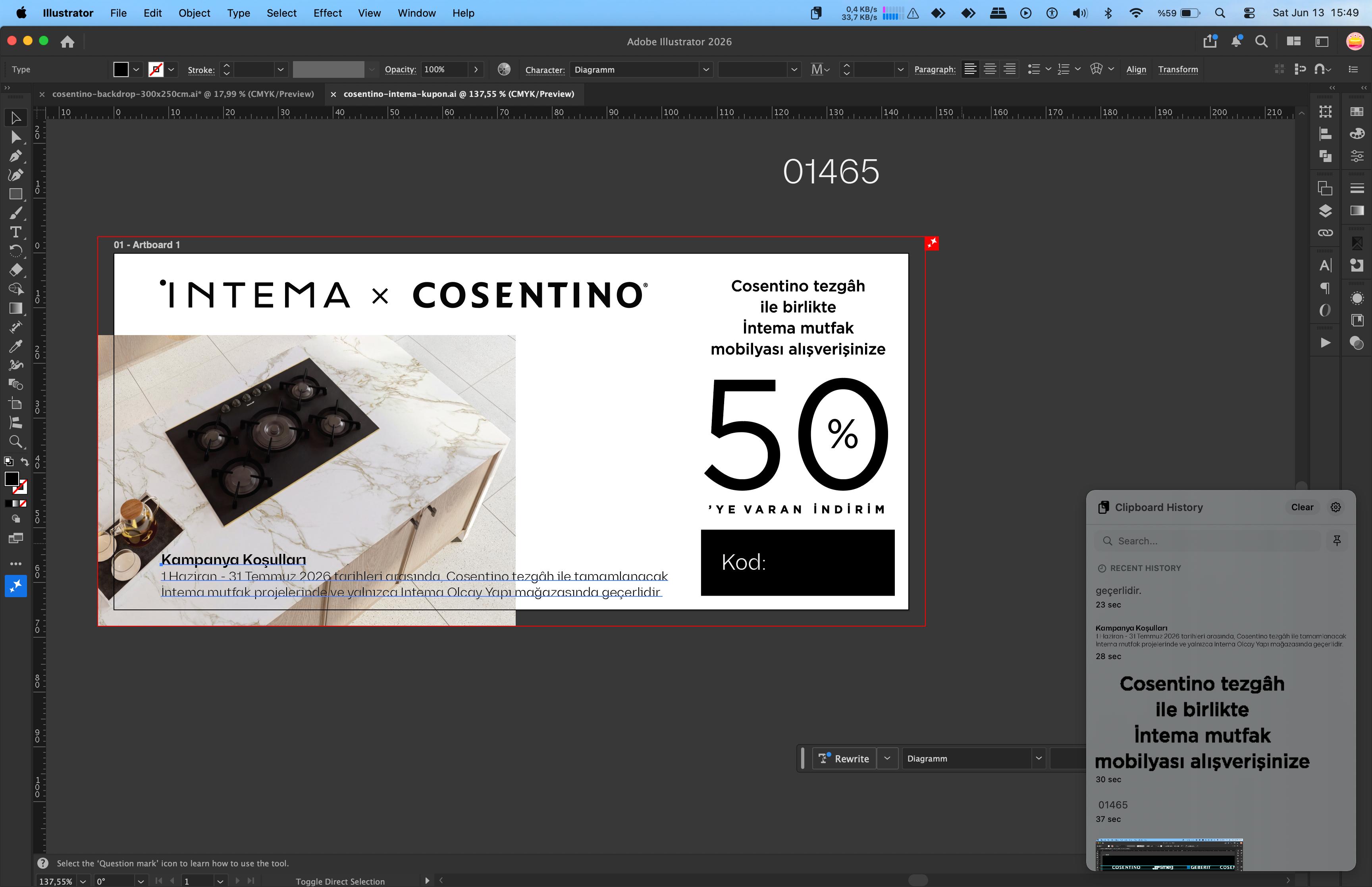
Task: Select the Selection tool arrow
Action: [x=15, y=118]
